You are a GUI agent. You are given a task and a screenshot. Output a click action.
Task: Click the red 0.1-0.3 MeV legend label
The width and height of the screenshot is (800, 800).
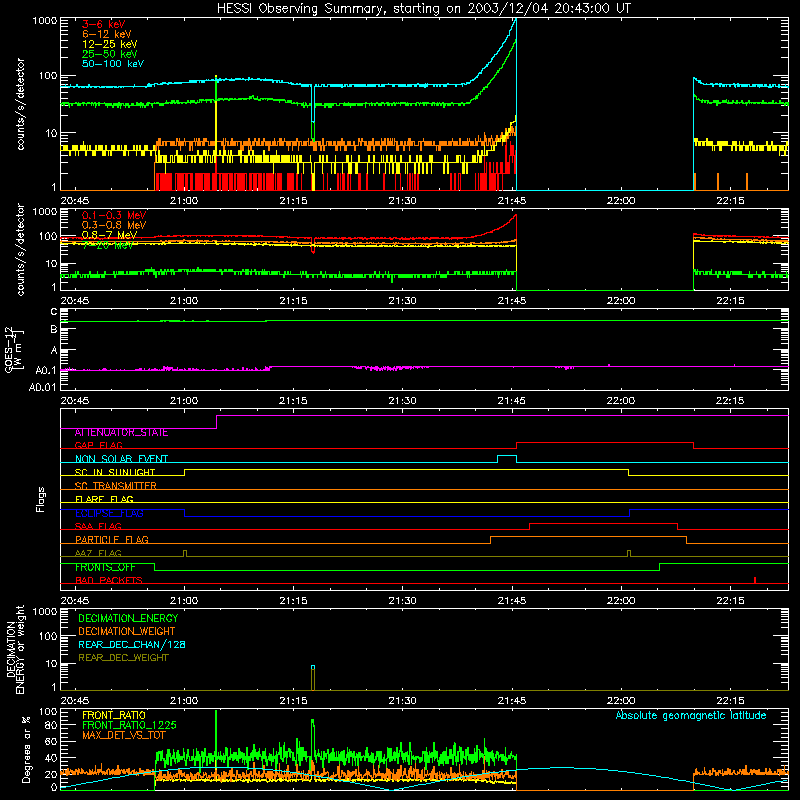(x=114, y=215)
